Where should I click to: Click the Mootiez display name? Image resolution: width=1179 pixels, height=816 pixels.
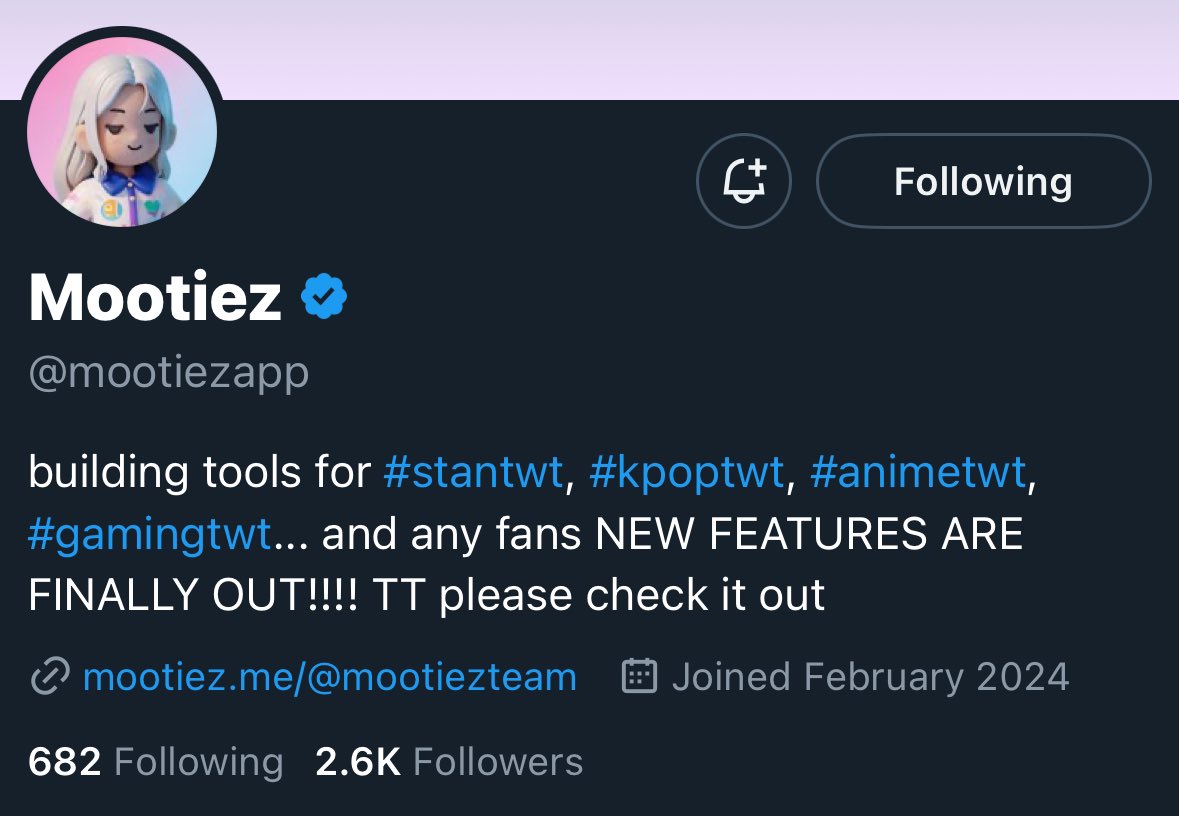point(155,297)
